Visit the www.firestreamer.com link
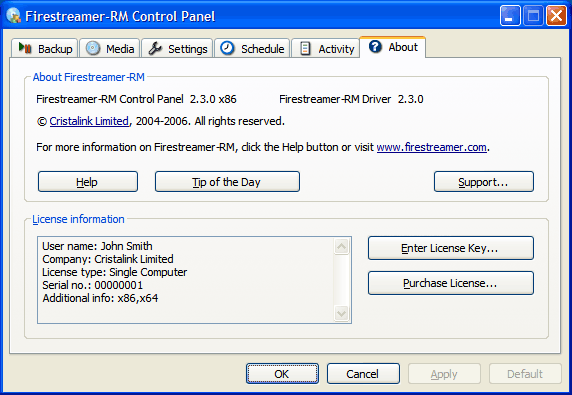 [x=432, y=147]
